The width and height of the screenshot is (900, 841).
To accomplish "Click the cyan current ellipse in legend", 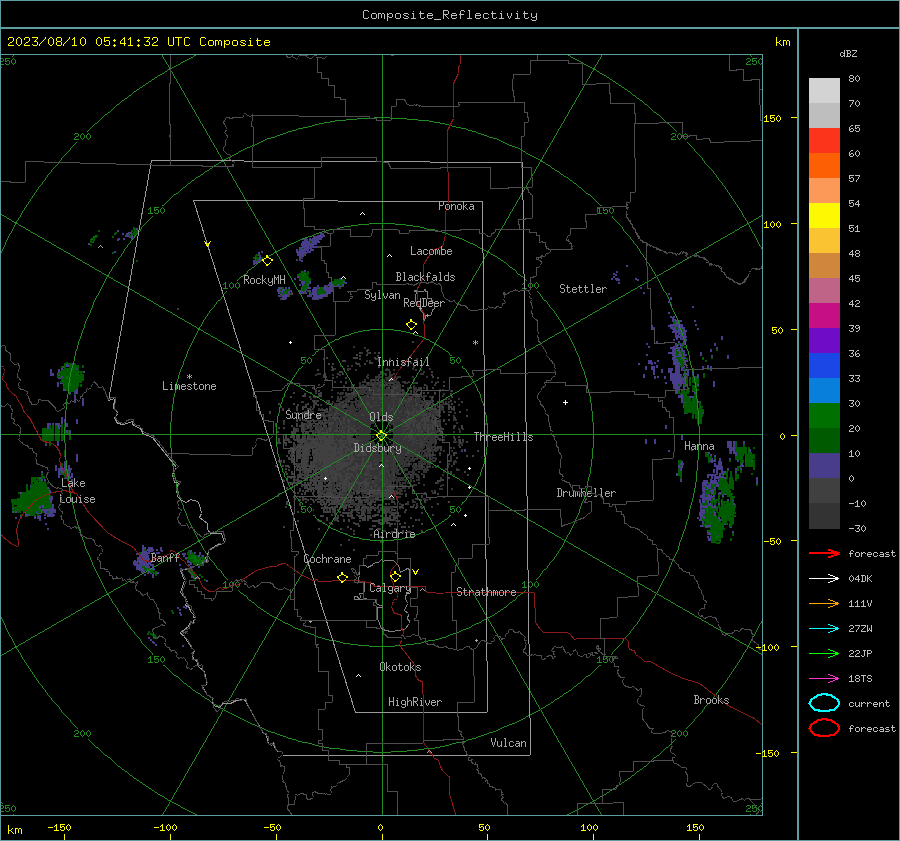I will (x=824, y=703).
